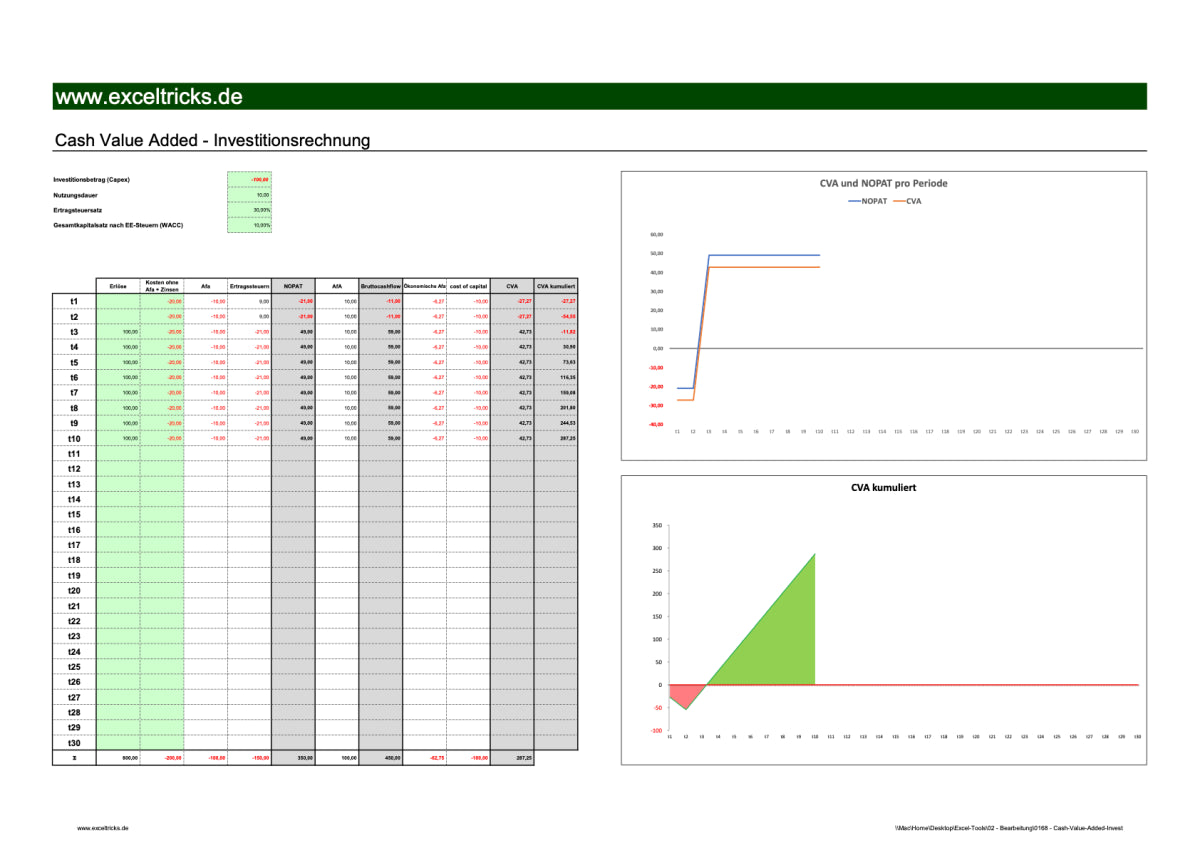Select row label t1

point(74,301)
